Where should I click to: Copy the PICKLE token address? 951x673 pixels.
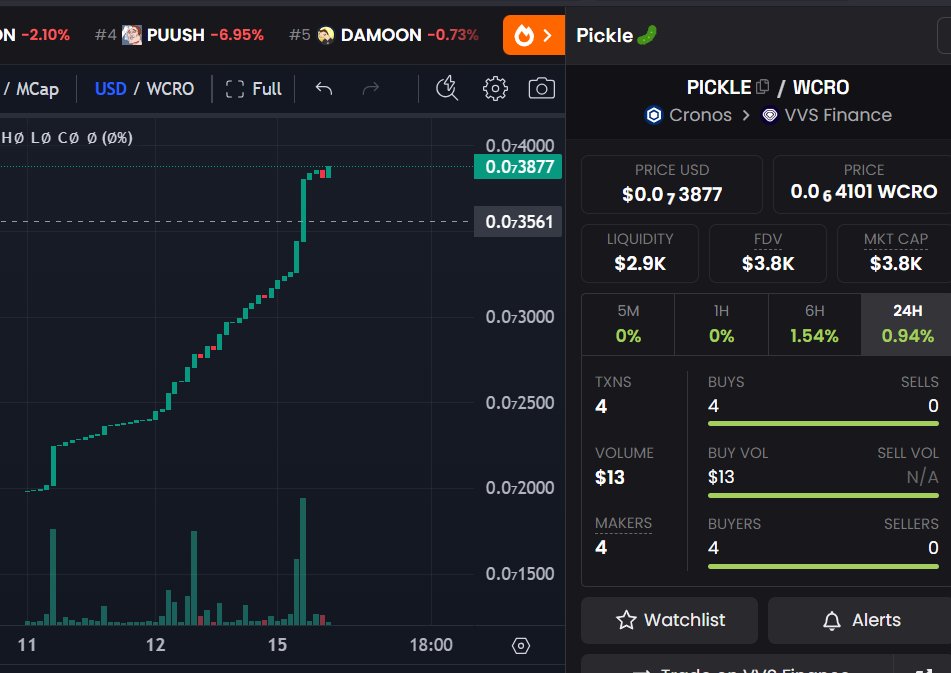point(763,87)
